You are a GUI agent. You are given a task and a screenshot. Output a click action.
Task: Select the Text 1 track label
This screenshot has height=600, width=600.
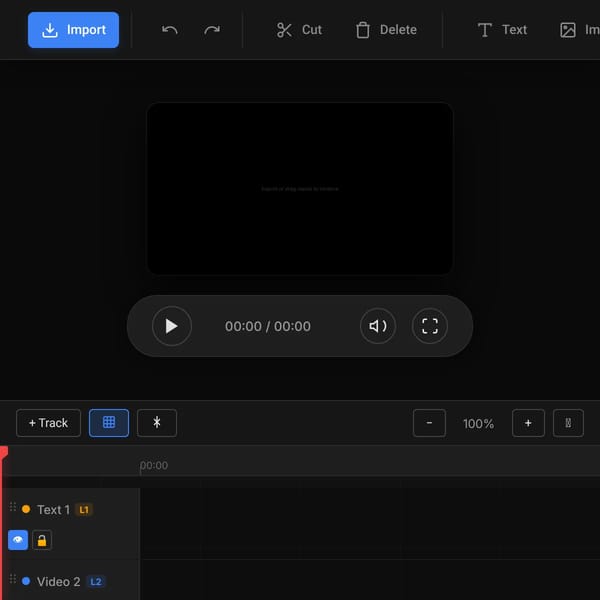[x=54, y=510]
